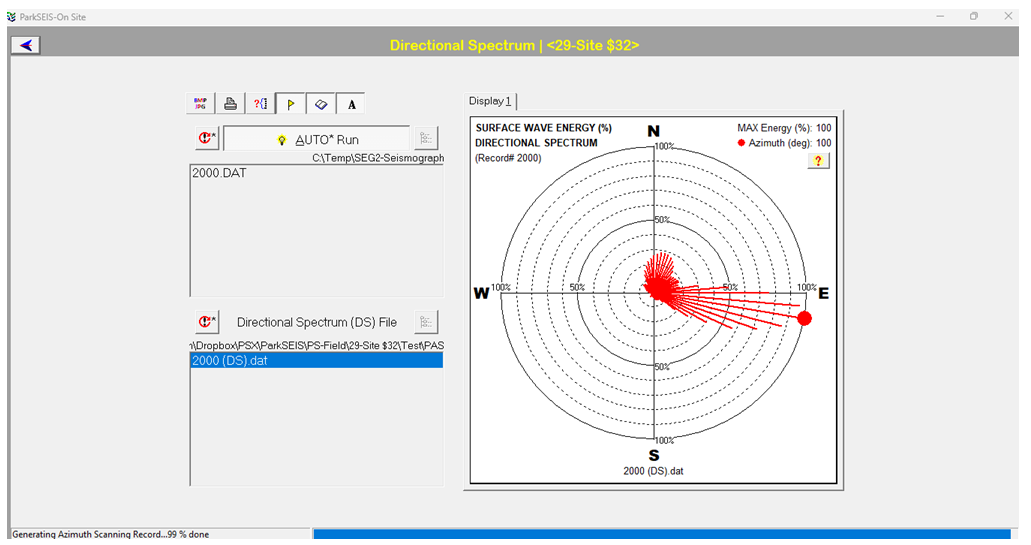Click the blue back arrow button
Viewport: 1031px width, 545px height.
point(26,45)
